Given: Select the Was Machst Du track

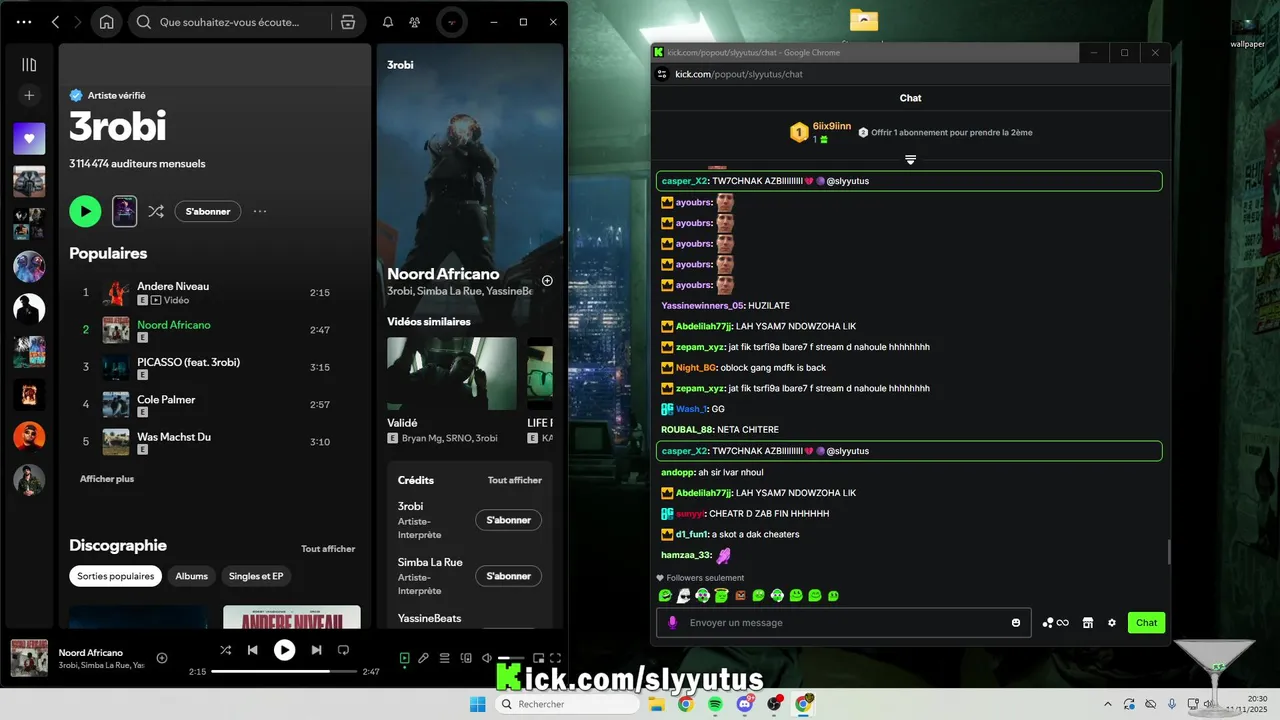Looking at the screenshot, I should click(x=216, y=441).
